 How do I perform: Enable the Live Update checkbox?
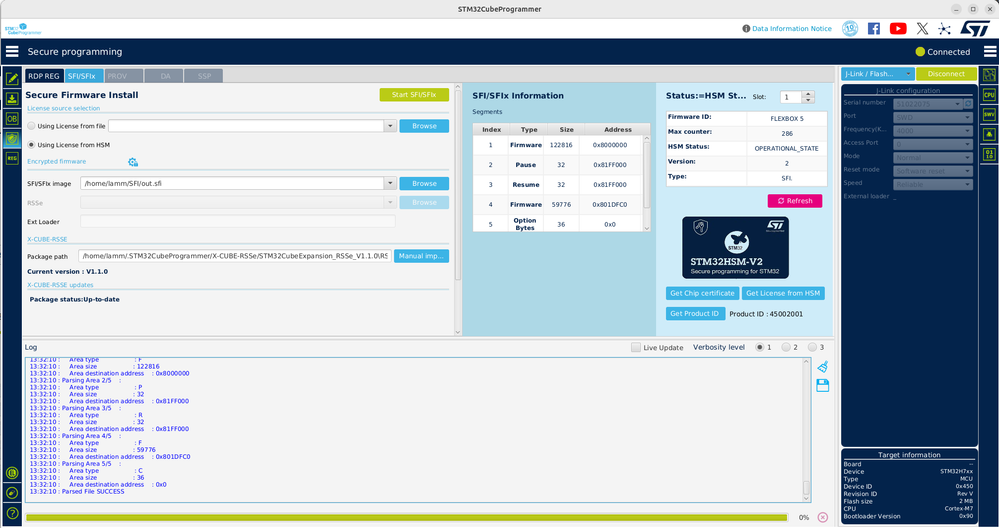[x=636, y=347]
